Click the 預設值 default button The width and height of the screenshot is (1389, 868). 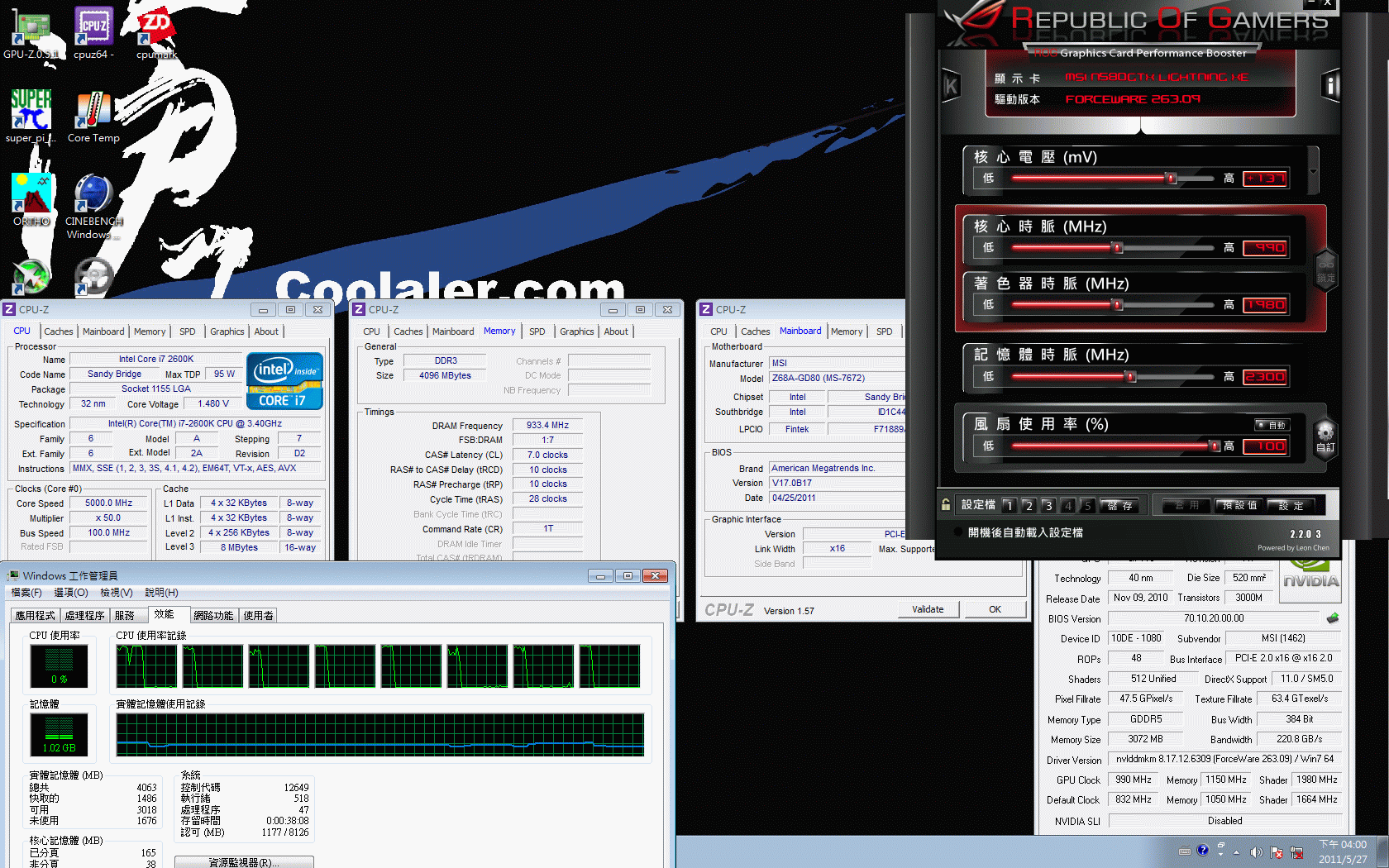click(1240, 505)
